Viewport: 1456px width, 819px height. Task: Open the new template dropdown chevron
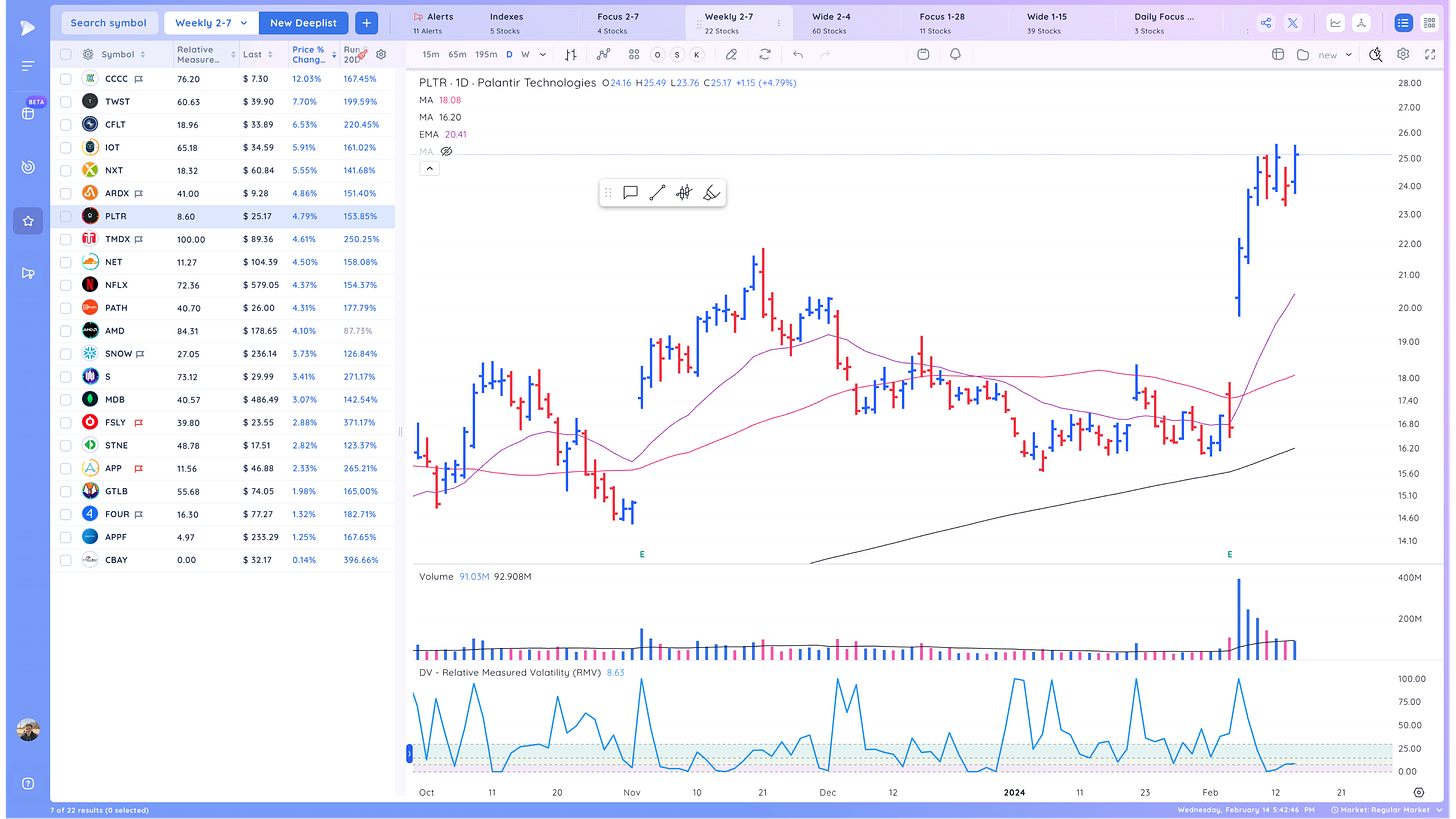(x=1348, y=55)
